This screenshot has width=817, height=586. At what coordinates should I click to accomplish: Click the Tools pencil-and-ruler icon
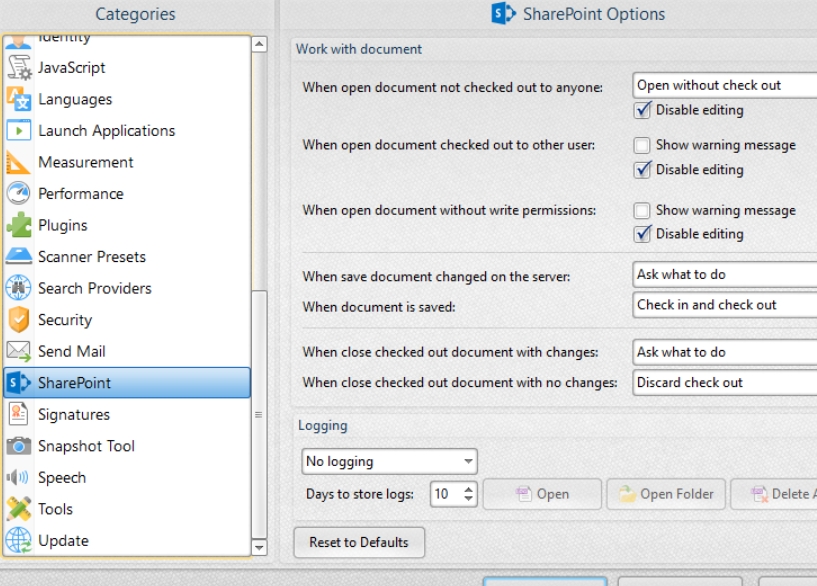(19, 509)
